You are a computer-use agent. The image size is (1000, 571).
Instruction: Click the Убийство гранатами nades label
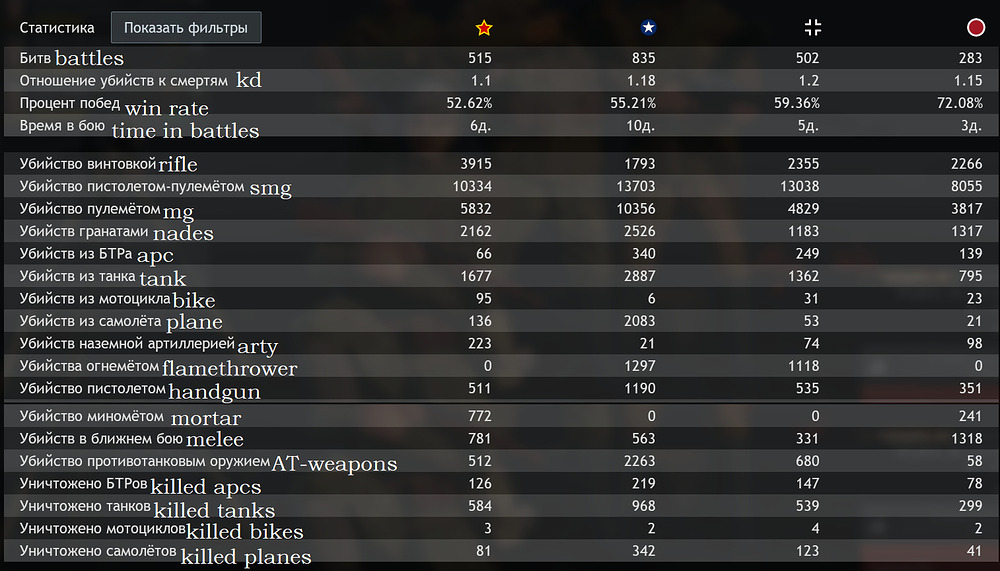point(116,232)
